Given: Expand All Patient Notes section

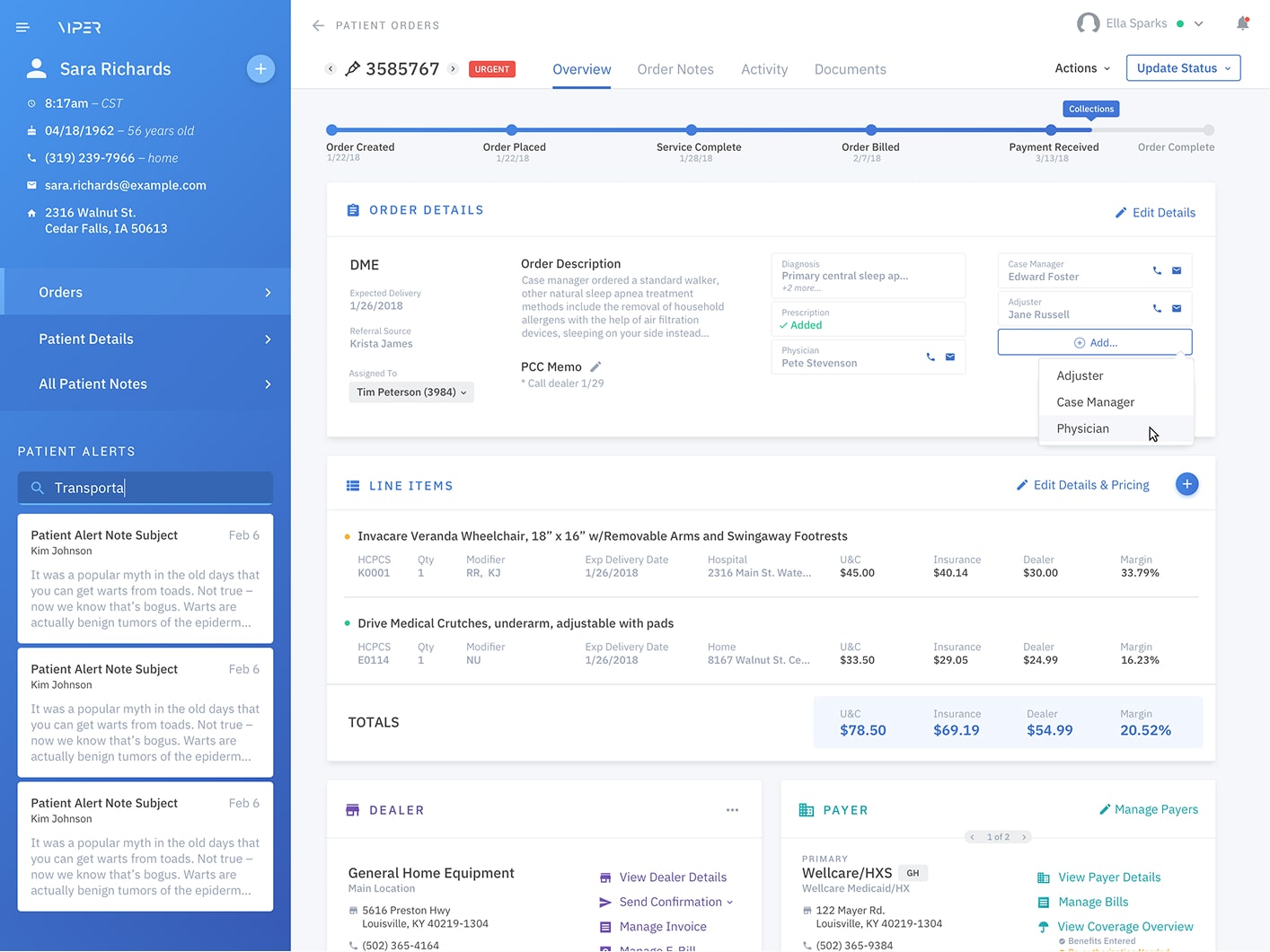Looking at the screenshot, I should [x=146, y=384].
